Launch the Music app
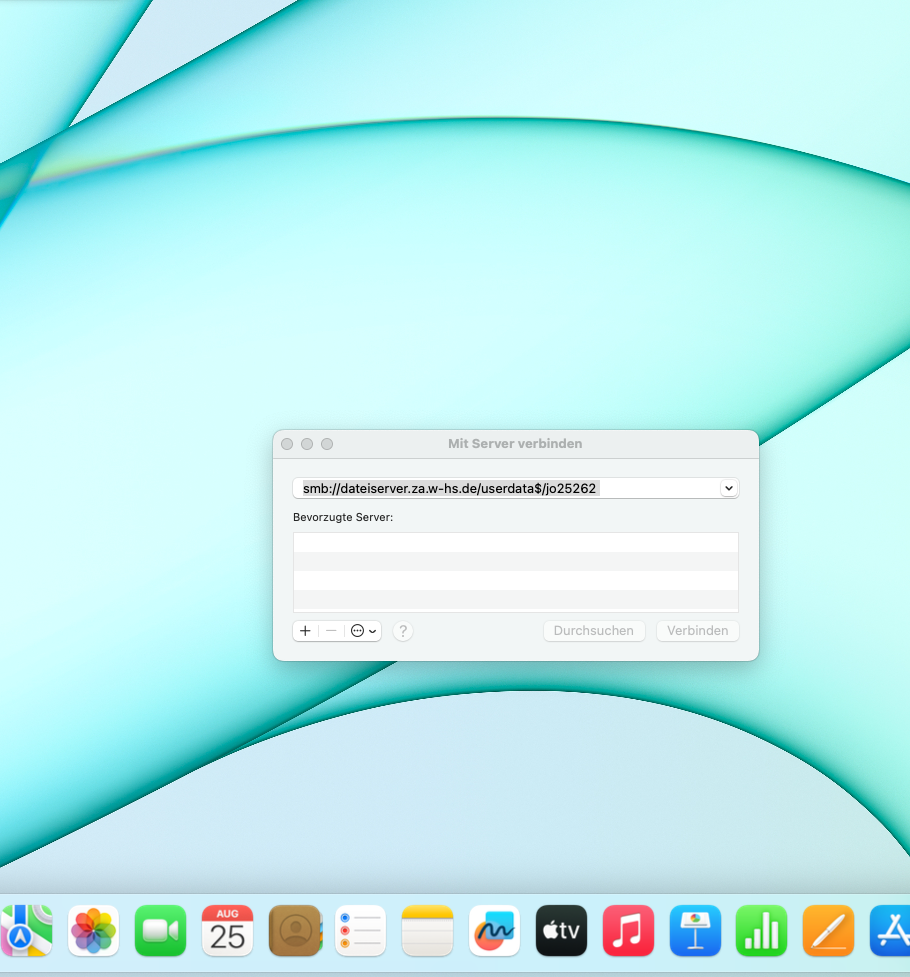Image resolution: width=910 pixels, height=977 pixels. (x=628, y=930)
